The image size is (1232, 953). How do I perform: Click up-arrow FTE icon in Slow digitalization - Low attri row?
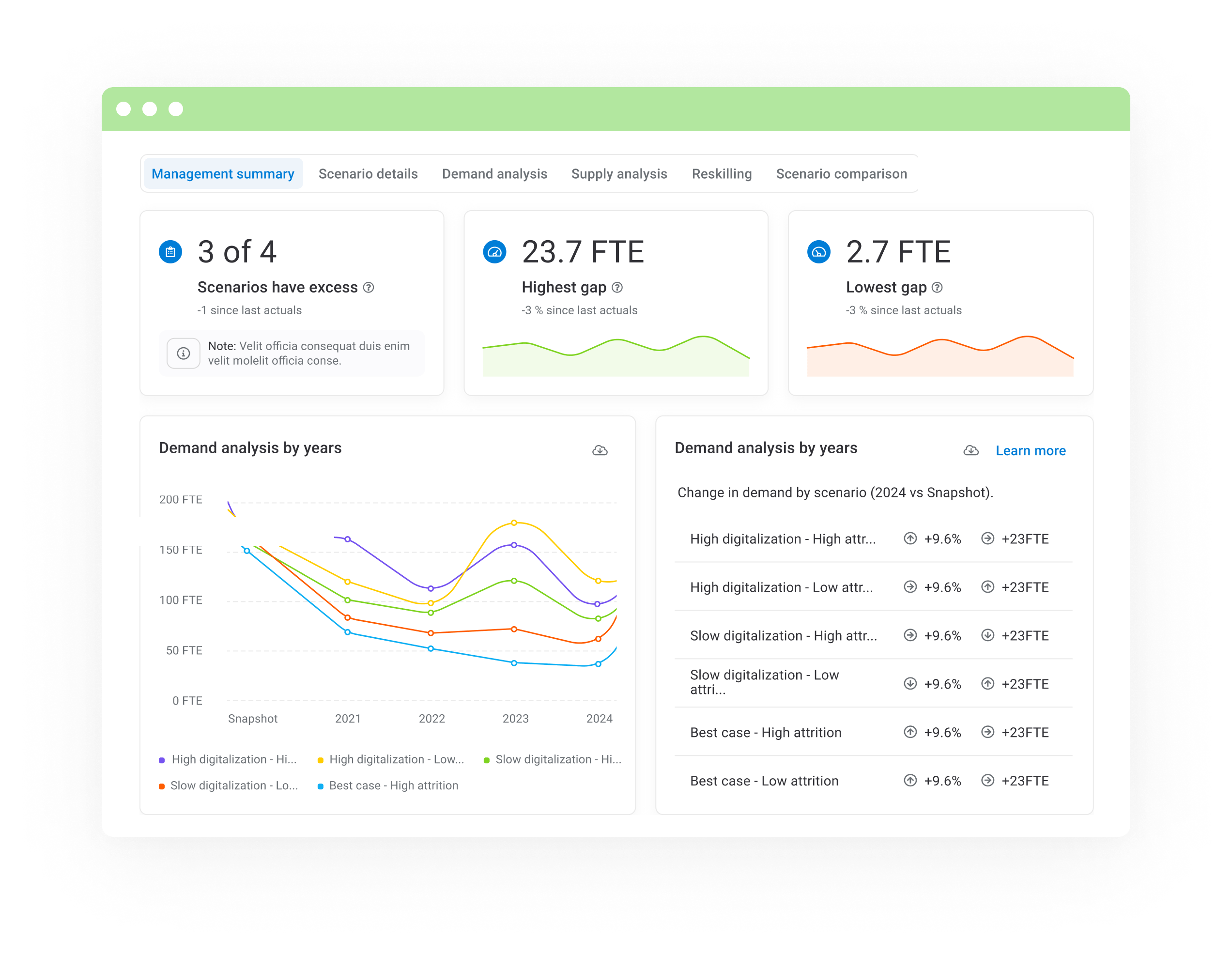[987, 684]
